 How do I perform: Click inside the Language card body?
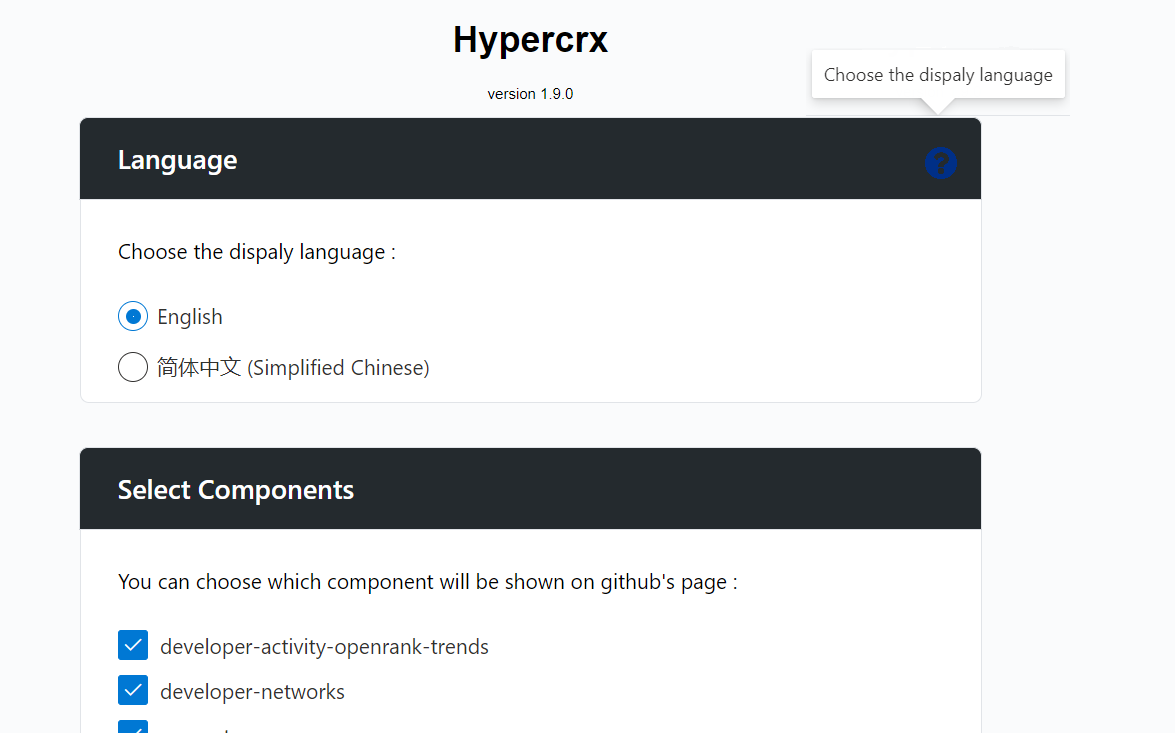600,300
